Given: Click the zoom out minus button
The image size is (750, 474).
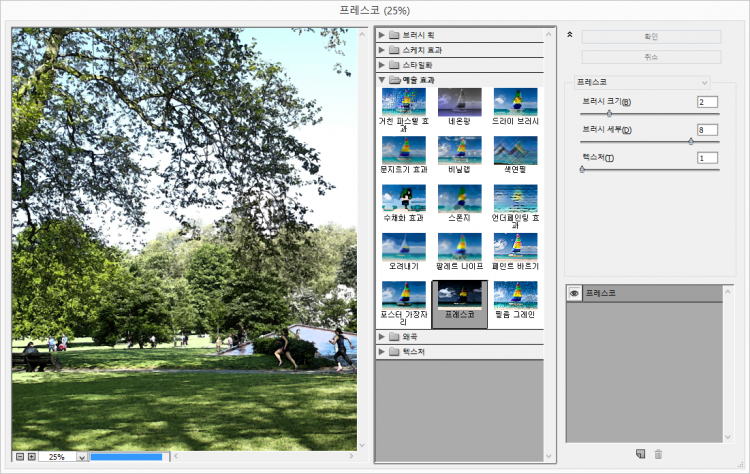Looking at the screenshot, I should coord(19,457).
